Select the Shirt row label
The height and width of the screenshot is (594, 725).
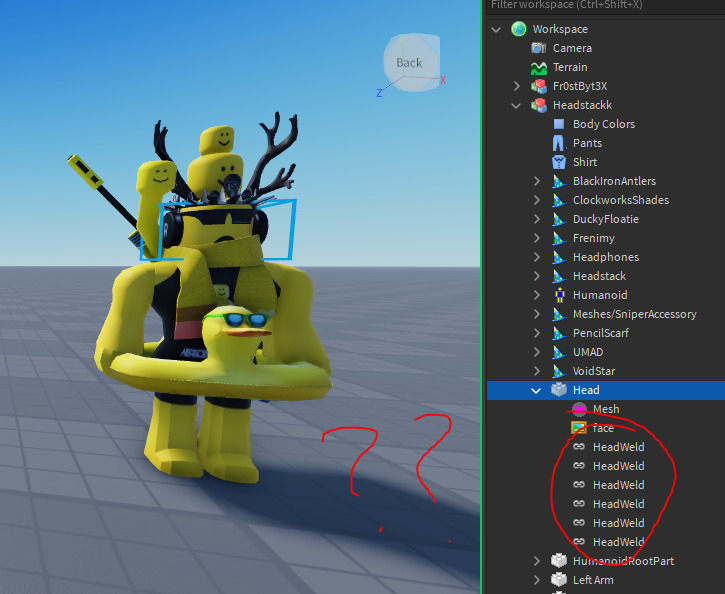[585, 162]
